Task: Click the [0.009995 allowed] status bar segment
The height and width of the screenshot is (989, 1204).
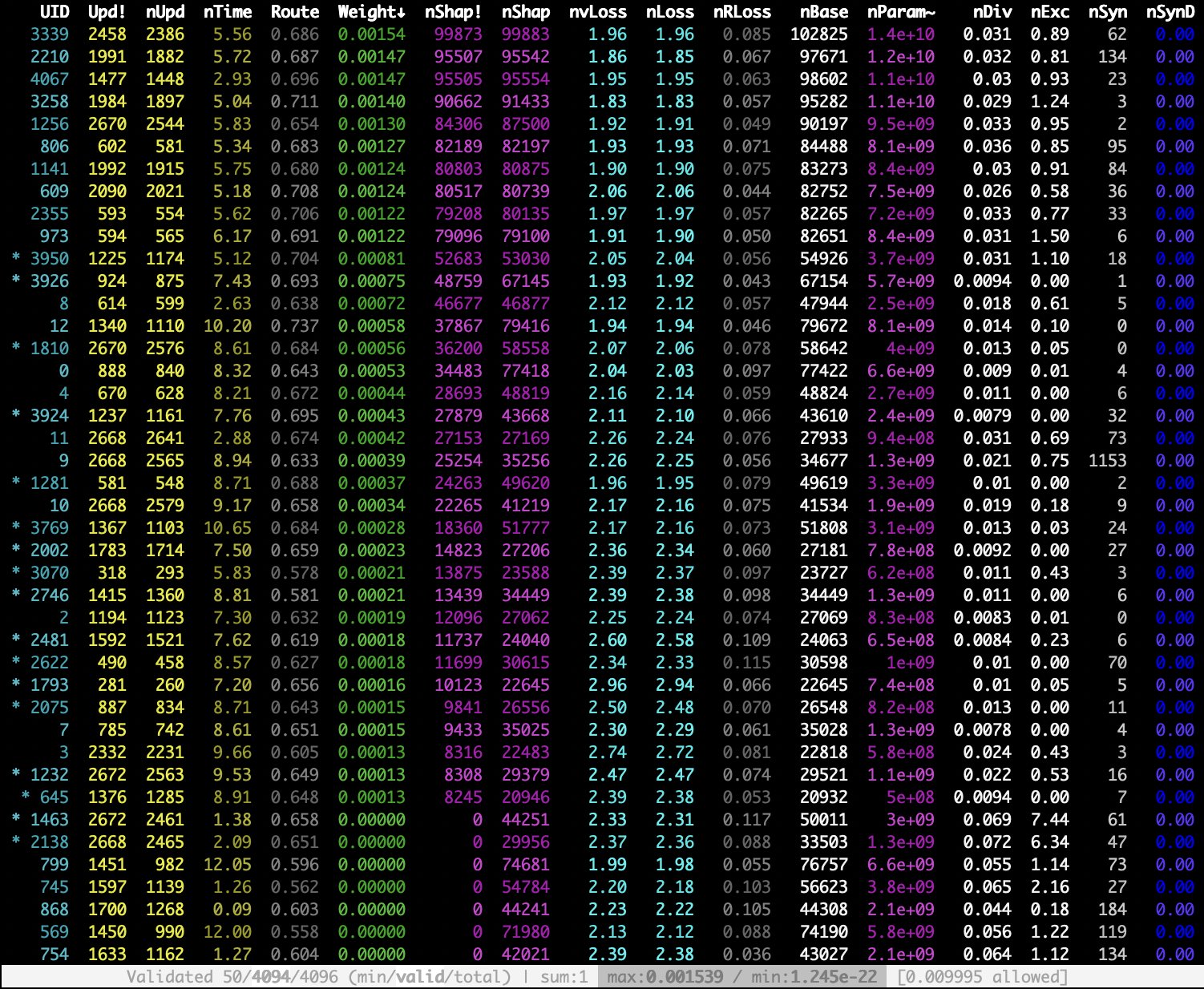Action: click(x=982, y=977)
